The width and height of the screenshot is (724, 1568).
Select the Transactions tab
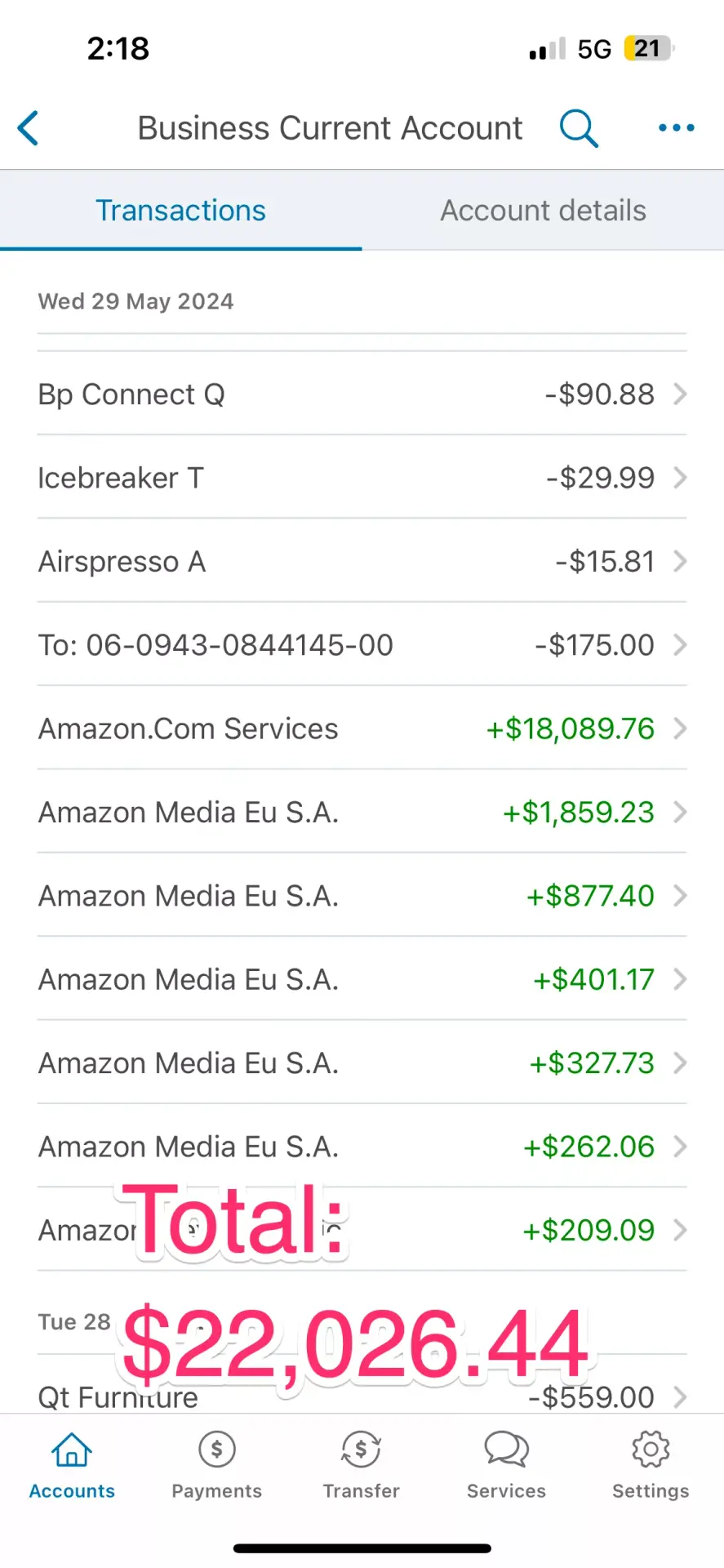pyautogui.click(x=180, y=211)
